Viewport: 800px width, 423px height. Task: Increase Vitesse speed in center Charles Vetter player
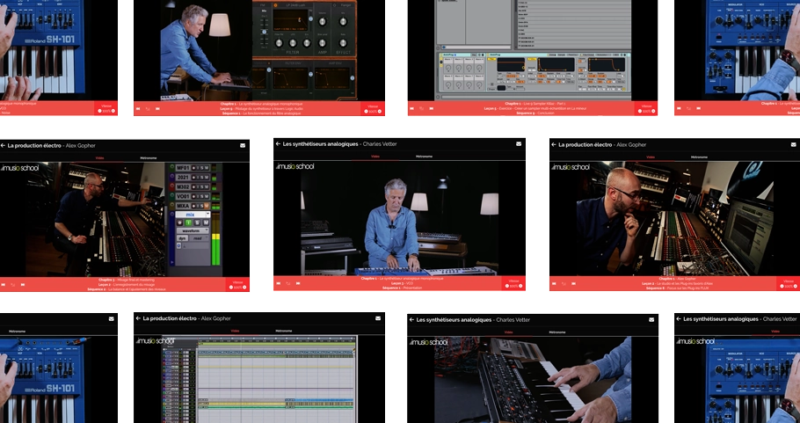[x=518, y=286]
